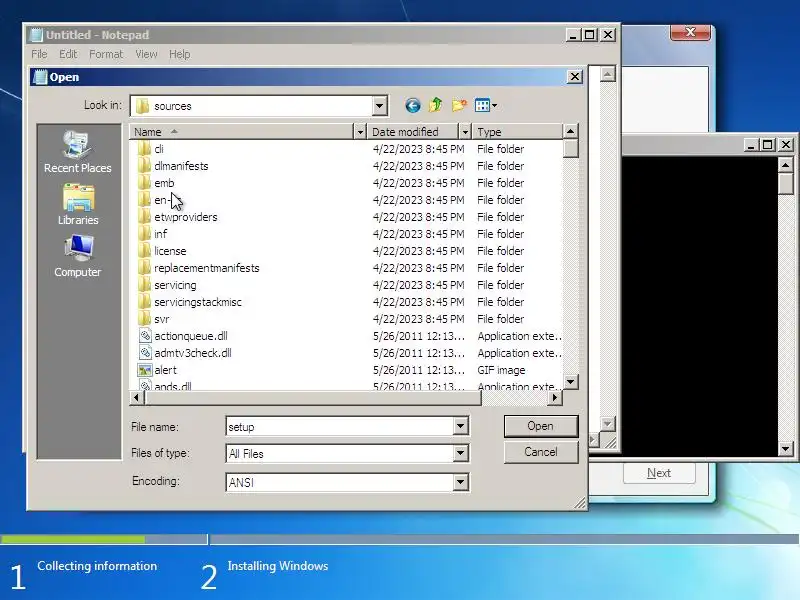Screen dimensions: 800x600
Task: Click the 'Collecting information' step label
Action: [x=97, y=566]
